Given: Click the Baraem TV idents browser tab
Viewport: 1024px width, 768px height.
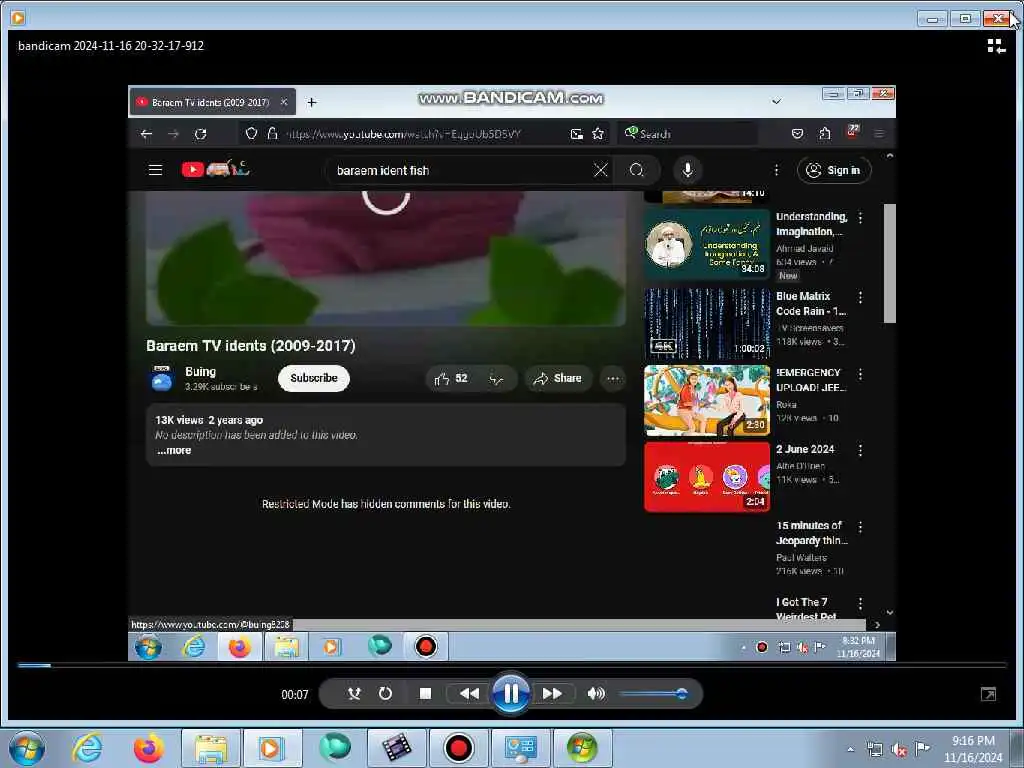Looking at the screenshot, I should pyautogui.click(x=212, y=103).
